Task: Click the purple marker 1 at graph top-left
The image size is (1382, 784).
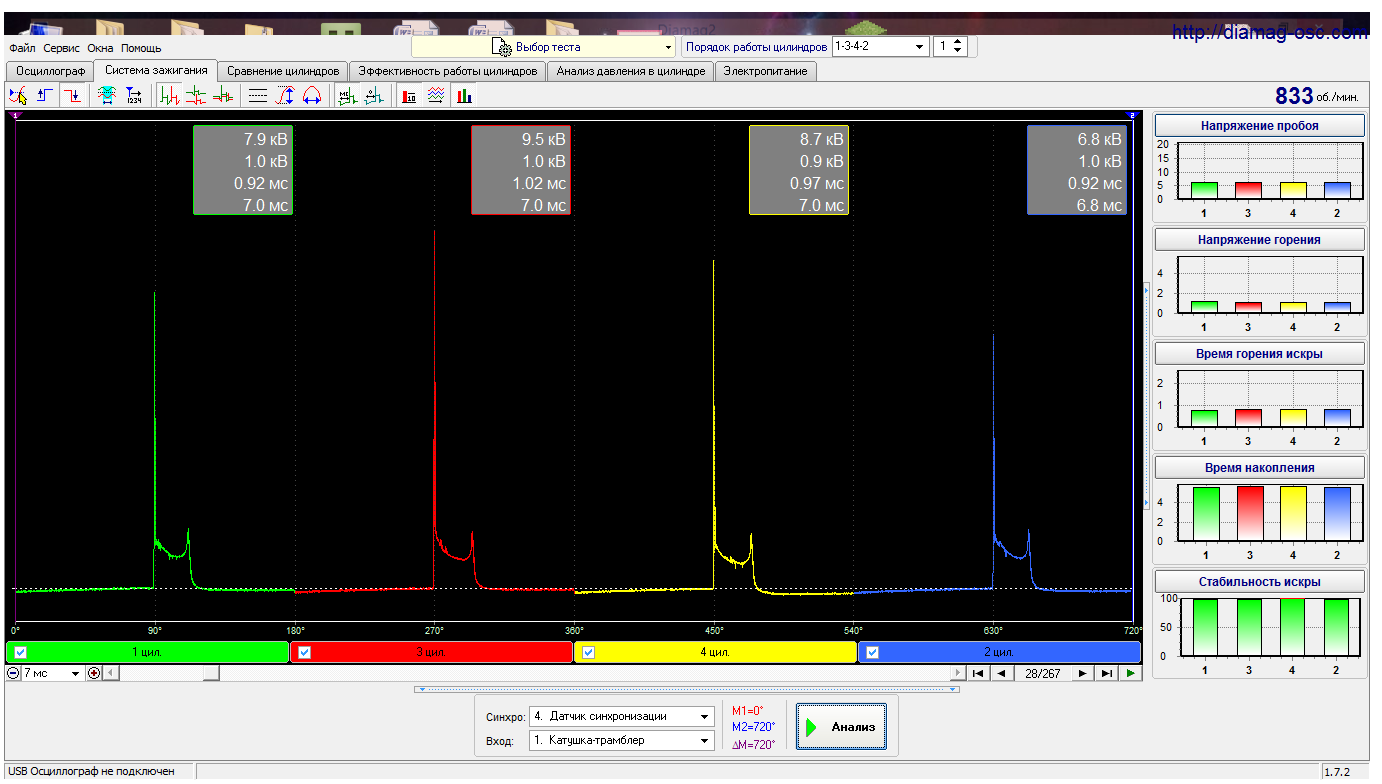Action: pos(17,116)
